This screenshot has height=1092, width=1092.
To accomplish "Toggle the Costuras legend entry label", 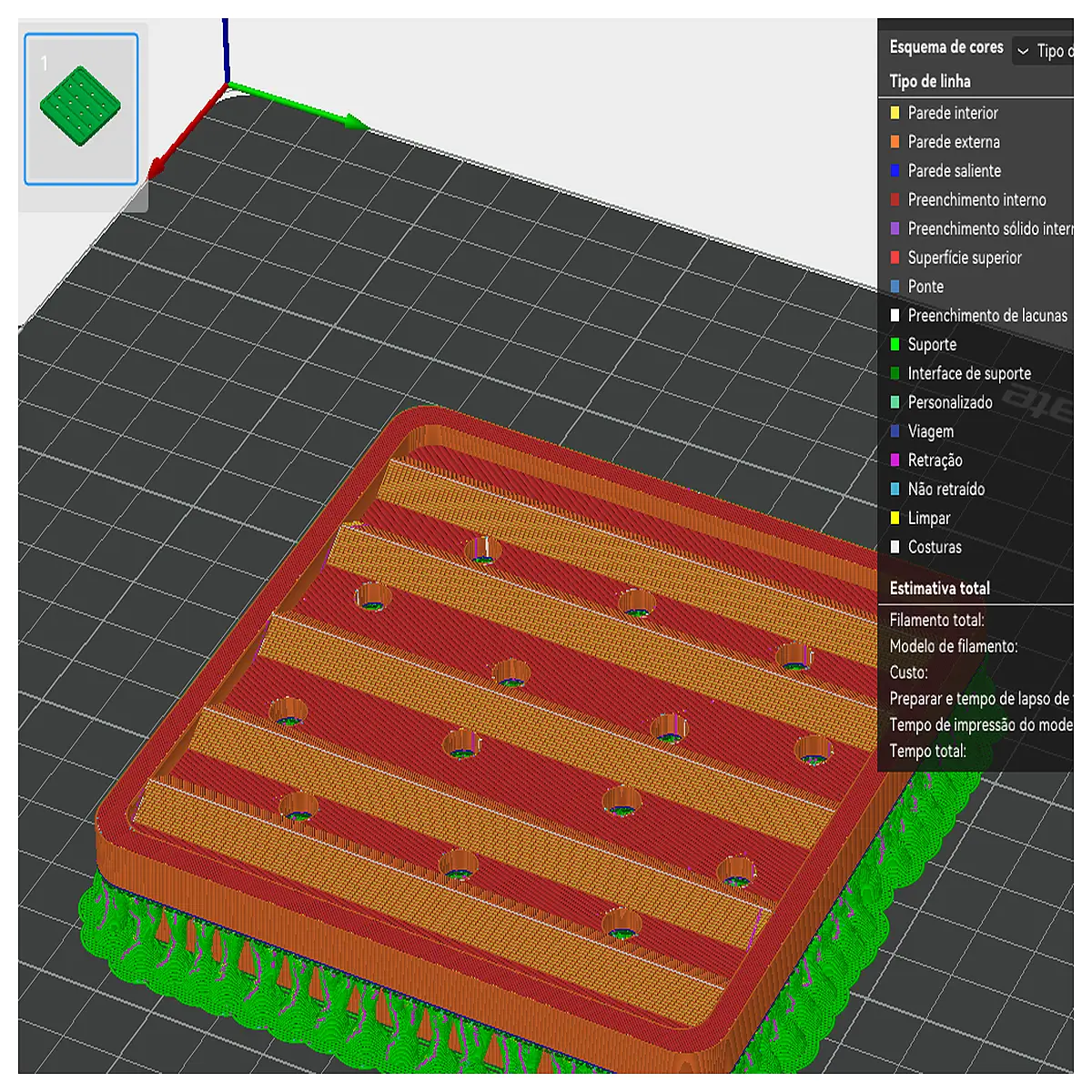I will tap(935, 547).
